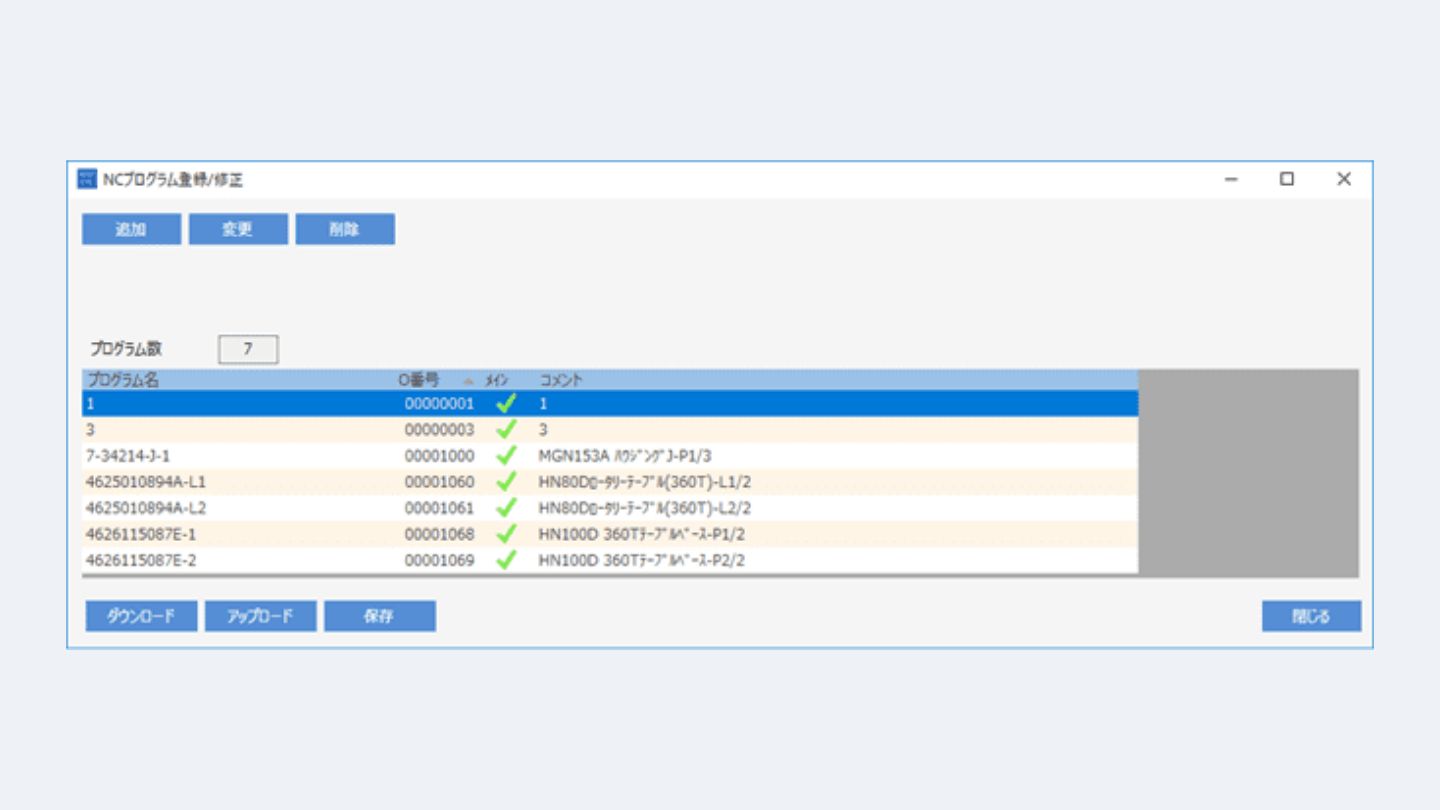Click the 保存 (Save) button
The image size is (1440, 810).
(379, 616)
